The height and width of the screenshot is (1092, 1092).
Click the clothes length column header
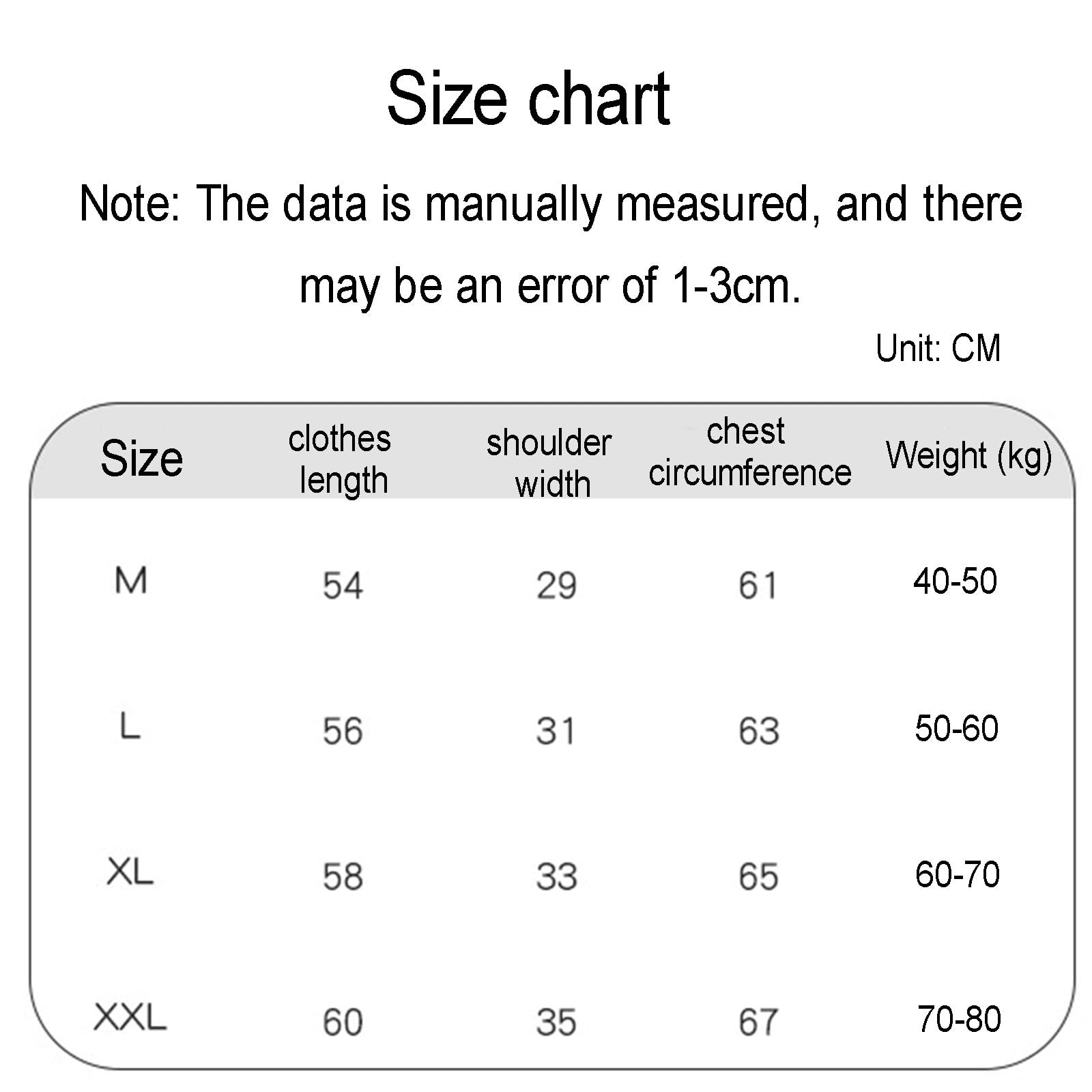341,459
